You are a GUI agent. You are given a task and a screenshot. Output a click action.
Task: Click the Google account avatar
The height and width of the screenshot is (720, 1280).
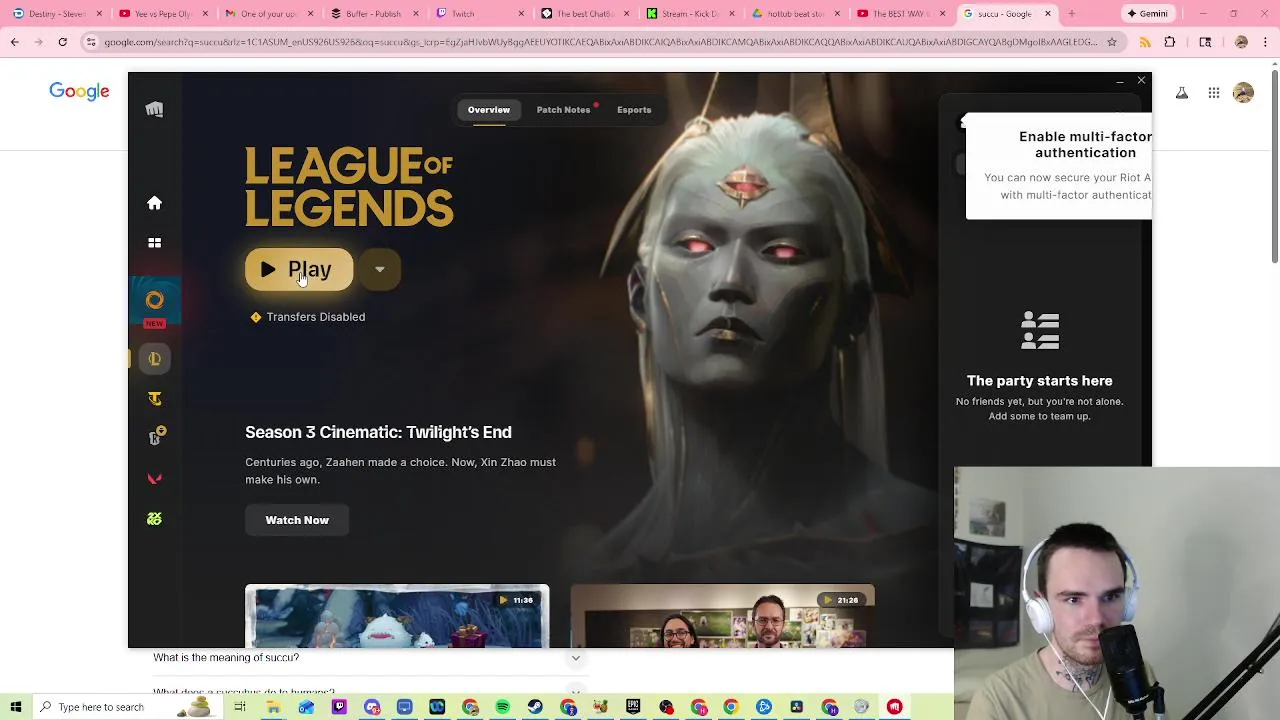point(1244,93)
